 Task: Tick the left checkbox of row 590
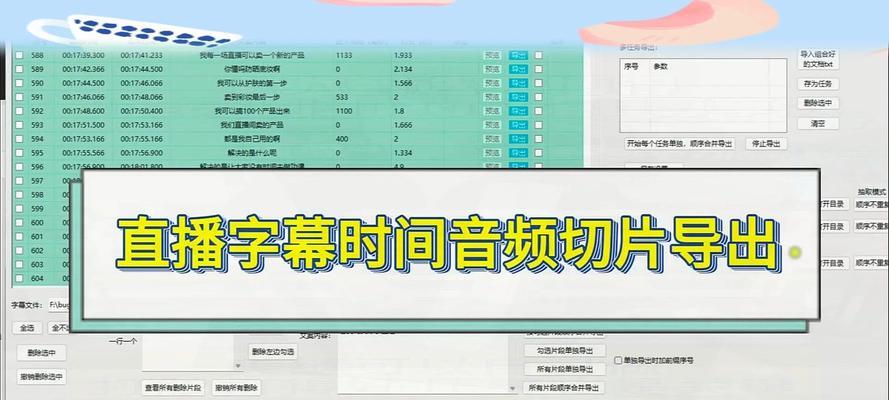19,83
